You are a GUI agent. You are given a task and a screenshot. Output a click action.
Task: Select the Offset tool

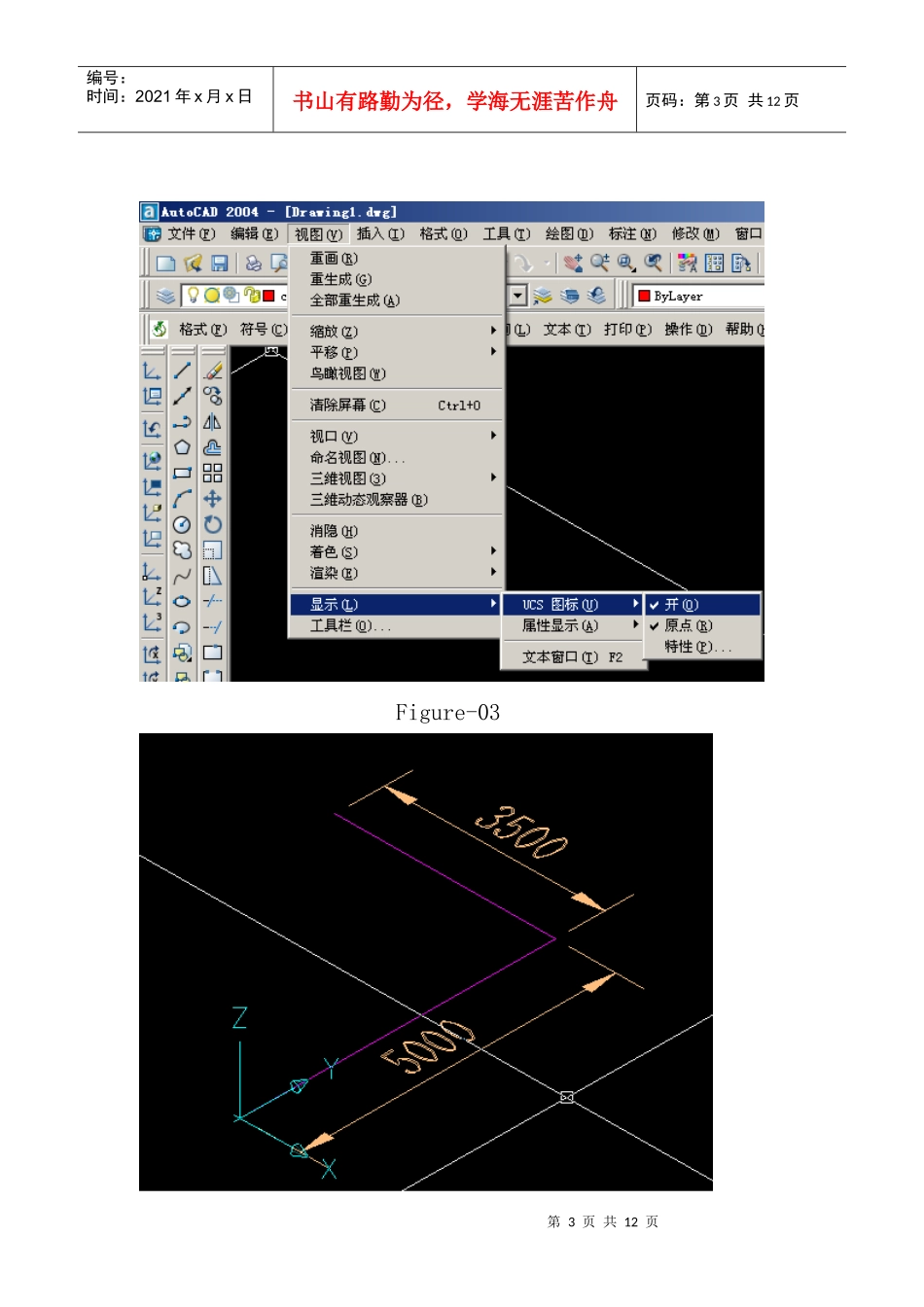(x=213, y=447)
